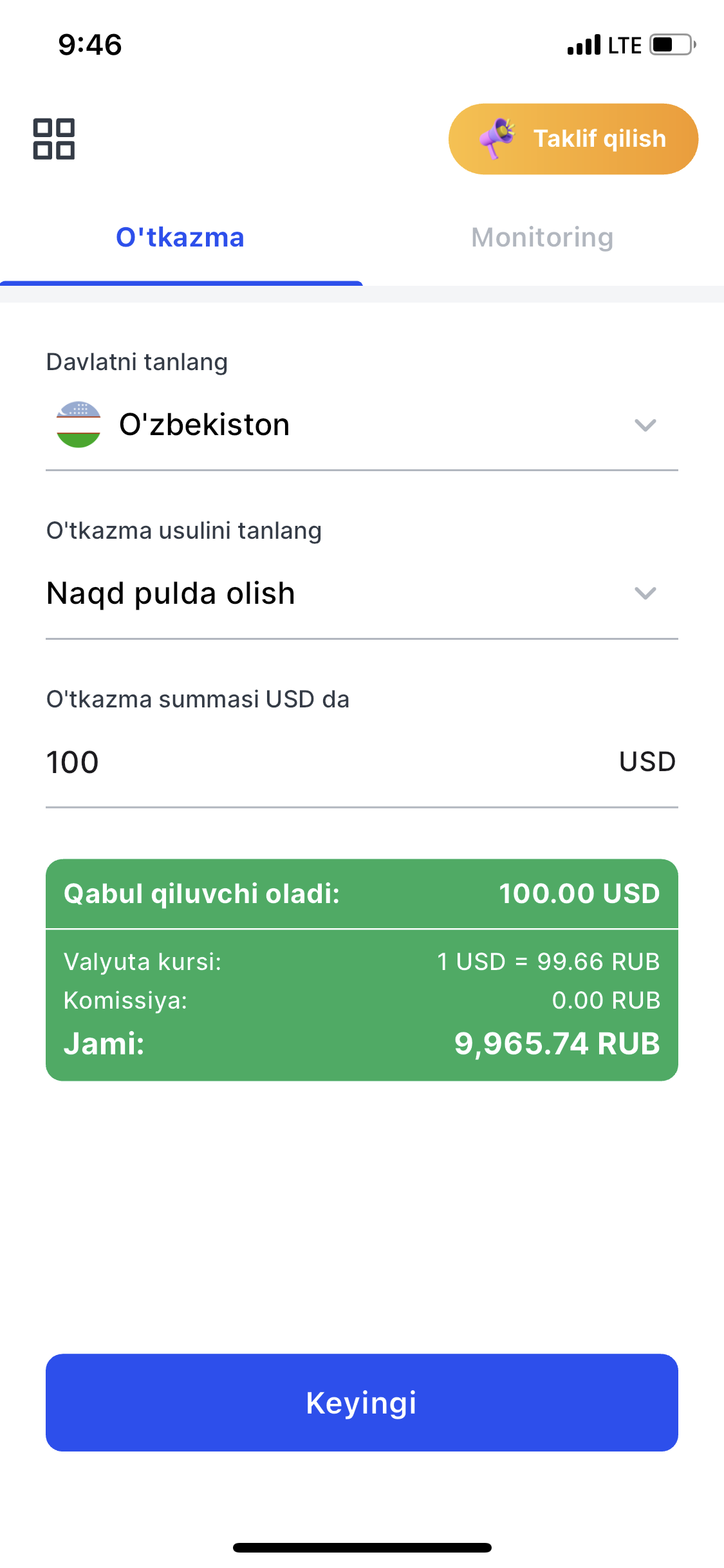Expand the country dropdown chevron
Screen dimensions: 724x1568
pos(645,425)
